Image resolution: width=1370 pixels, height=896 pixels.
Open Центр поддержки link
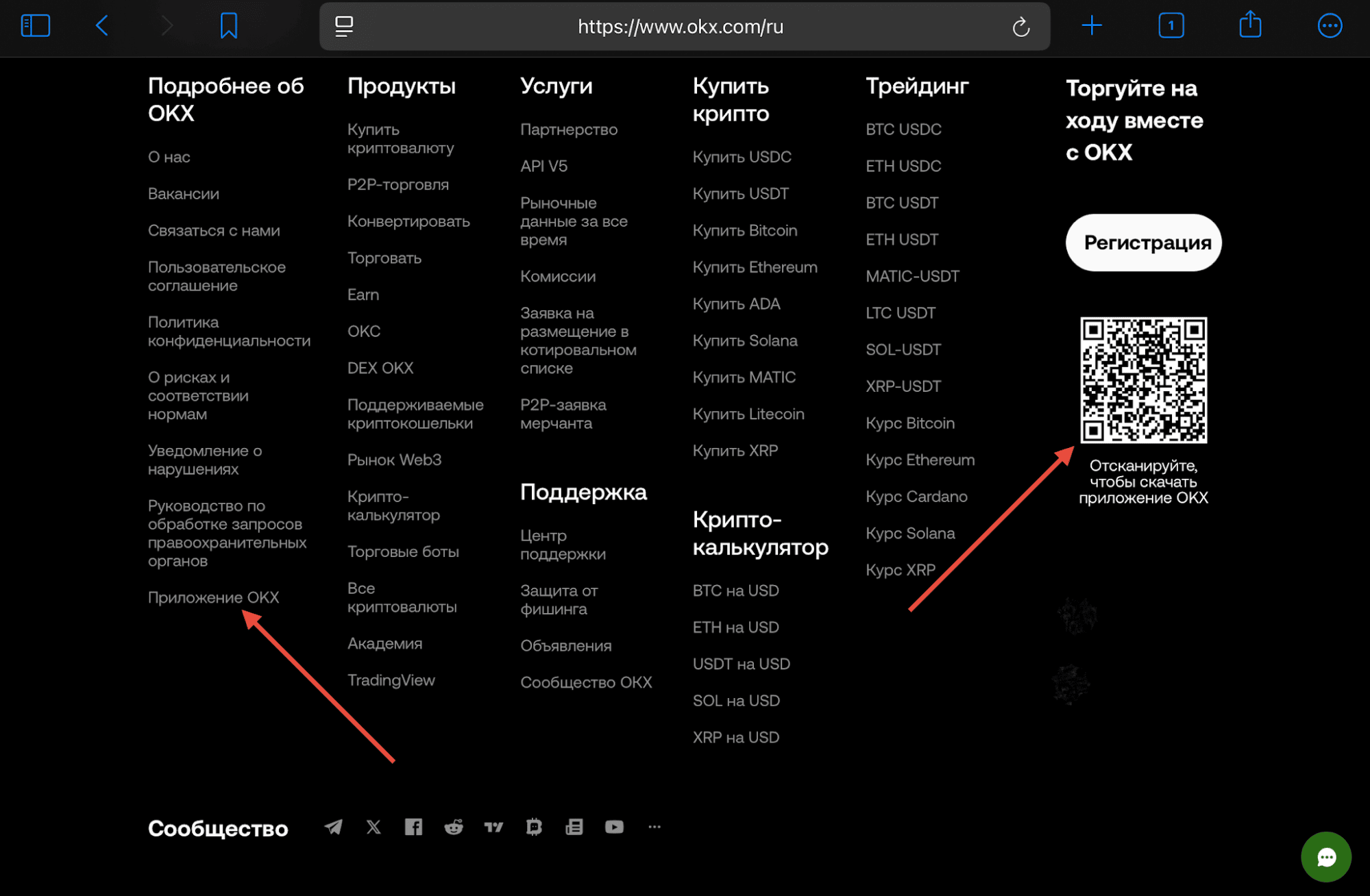(x=563, y=545)
